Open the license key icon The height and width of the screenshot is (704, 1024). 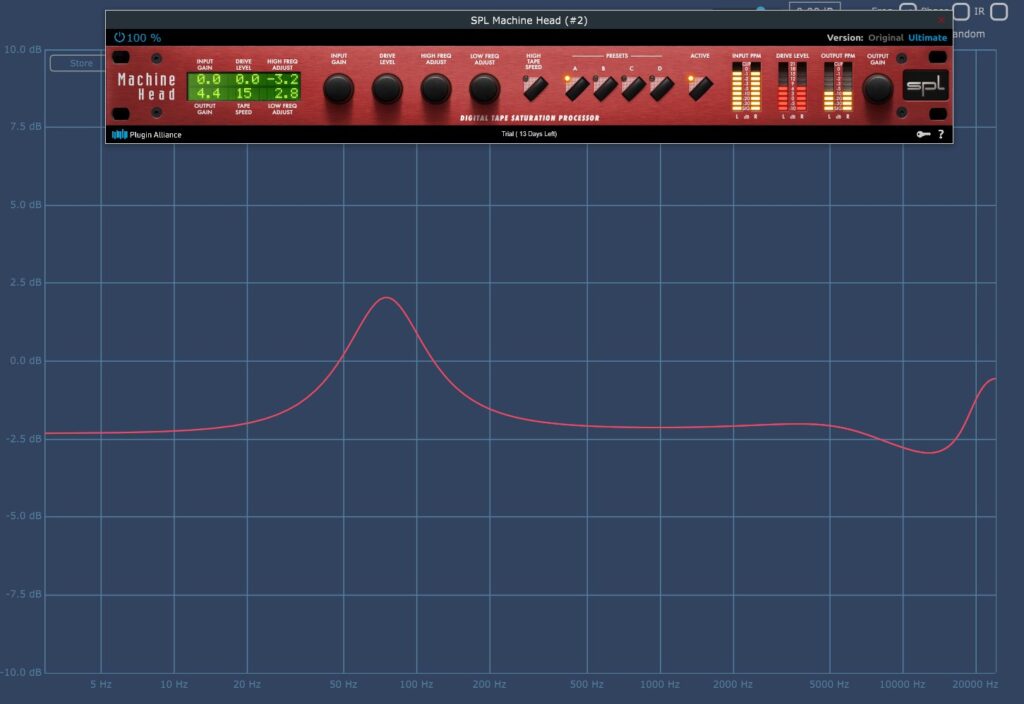(x=922, y=134)
